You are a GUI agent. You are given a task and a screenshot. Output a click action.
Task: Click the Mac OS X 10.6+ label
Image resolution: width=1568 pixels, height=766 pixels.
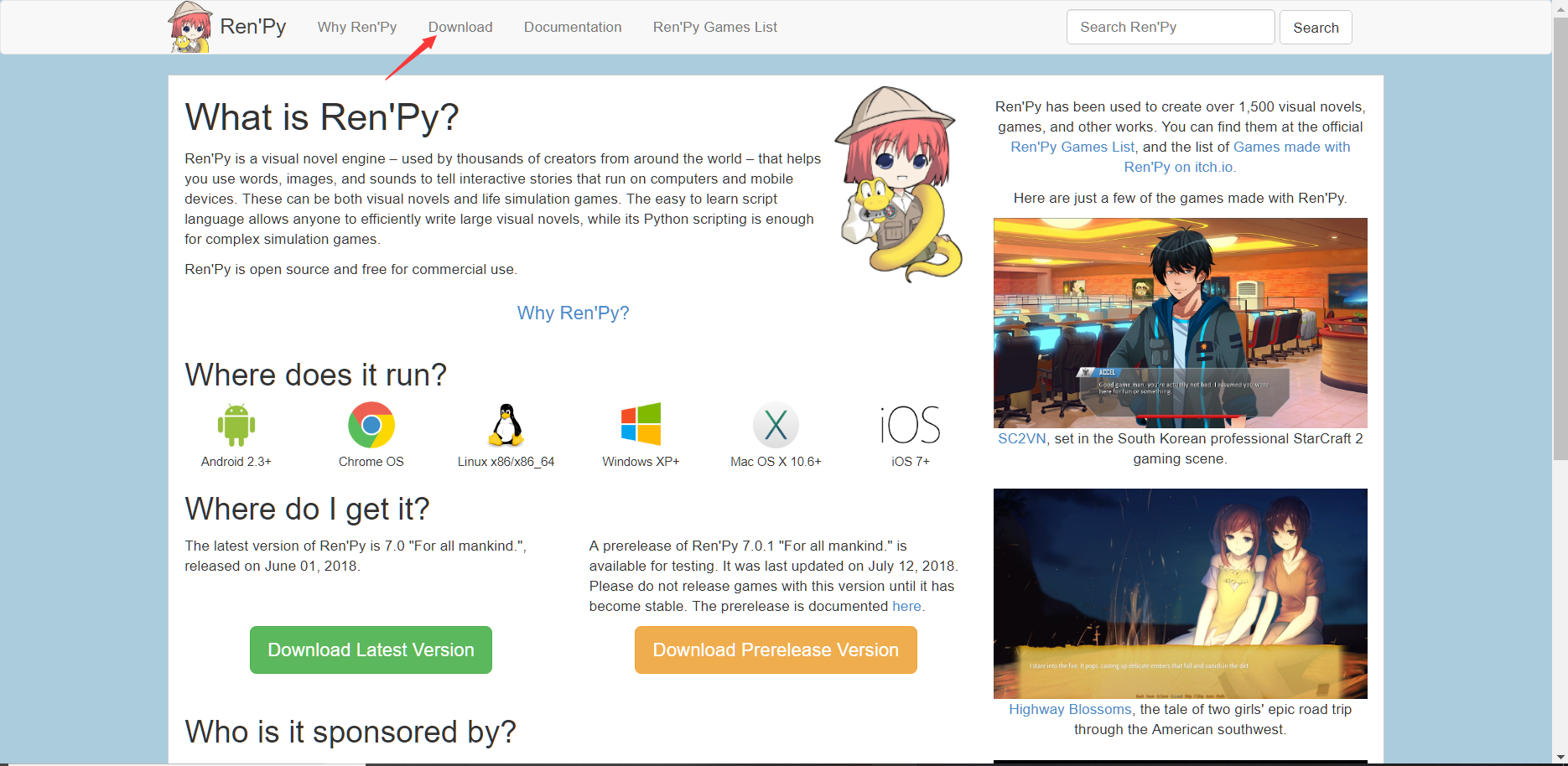coord(776,462)
